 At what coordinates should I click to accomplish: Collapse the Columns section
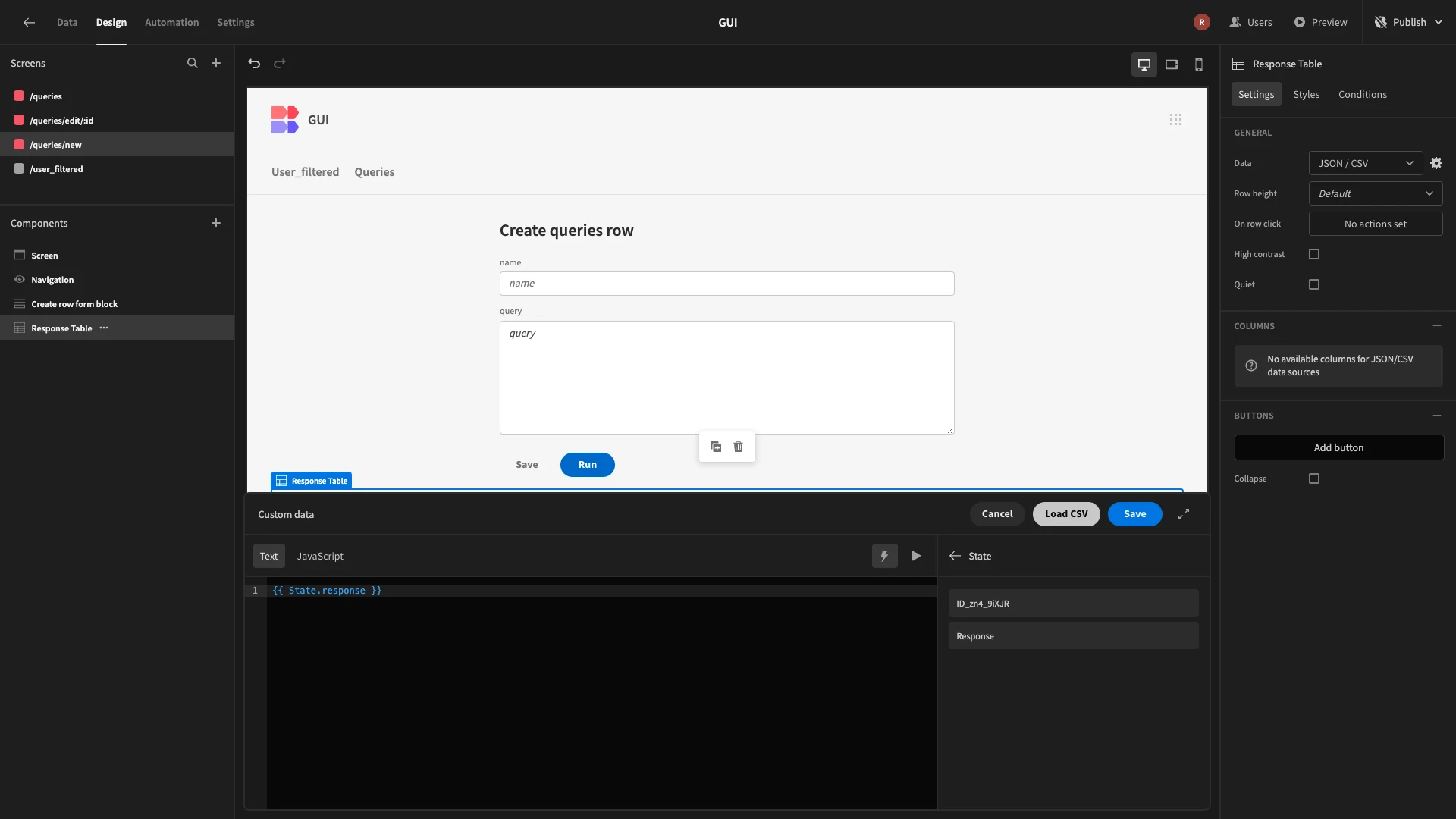tap(1436, 325)
